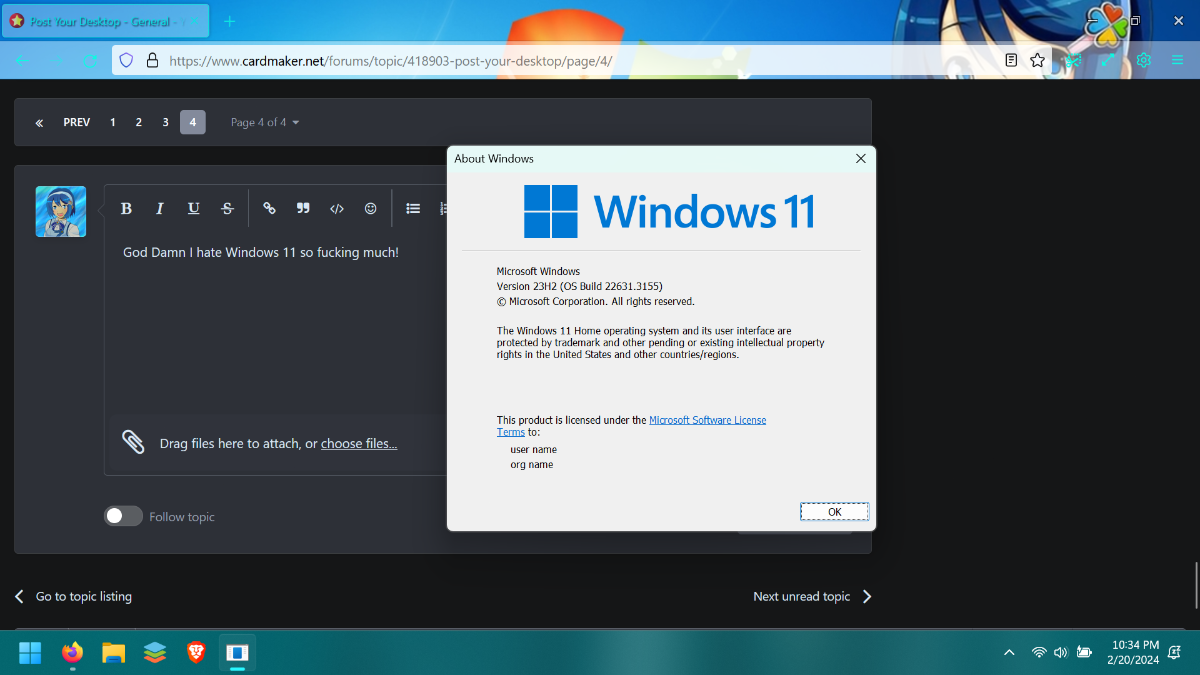The image size is (1200, 675).
Task: Open the notification bell in taskbar
Action: 1175,653
